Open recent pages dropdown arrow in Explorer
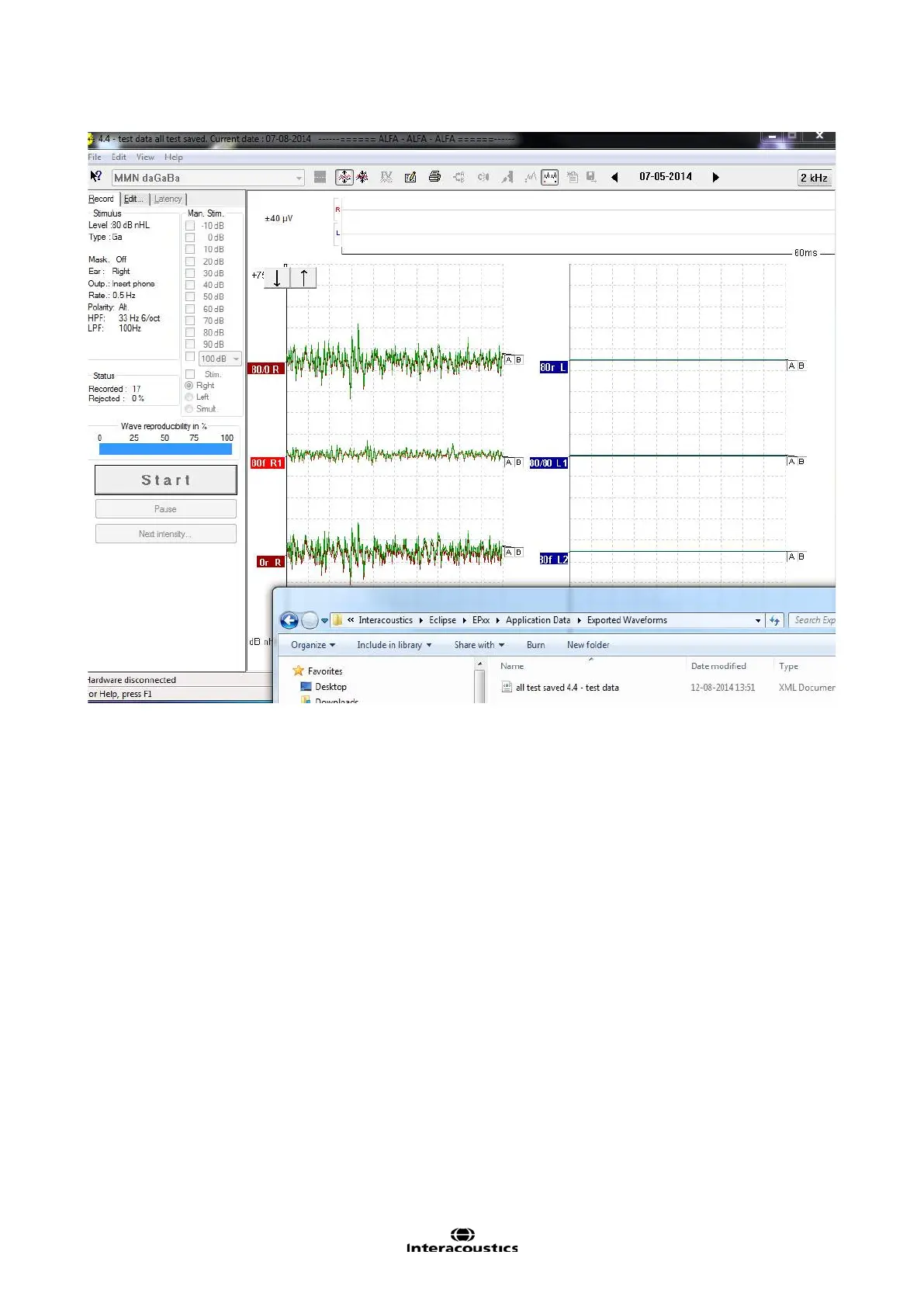Viewport: 924px width, 1307px height. click(x=324, y=620)
